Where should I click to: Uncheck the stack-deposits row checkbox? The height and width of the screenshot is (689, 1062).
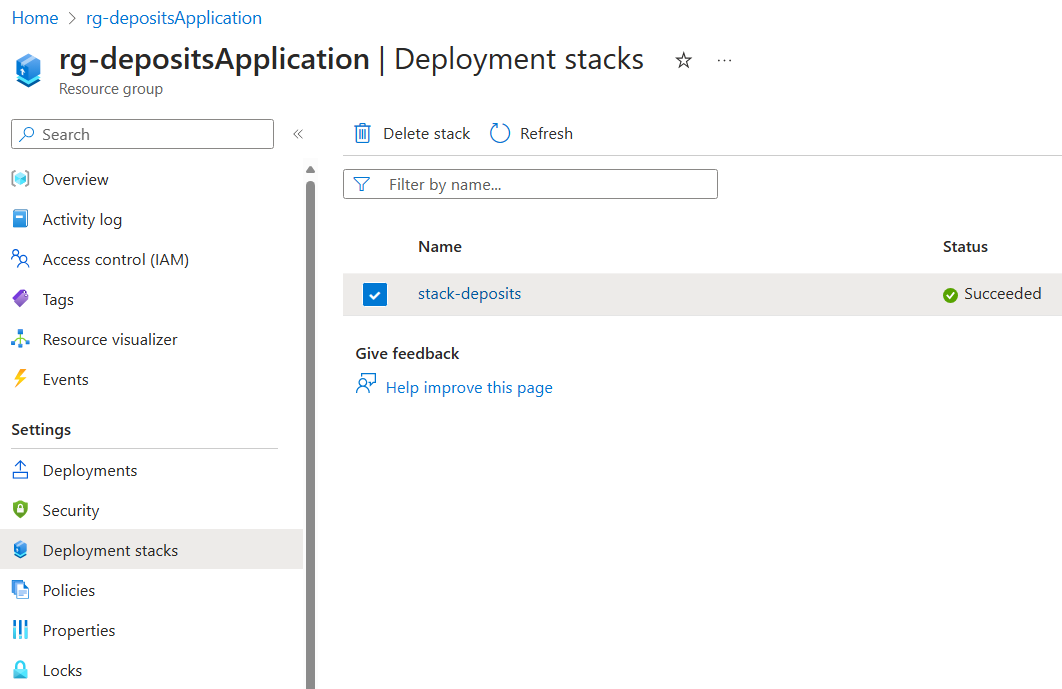click(x=374, y=294)
